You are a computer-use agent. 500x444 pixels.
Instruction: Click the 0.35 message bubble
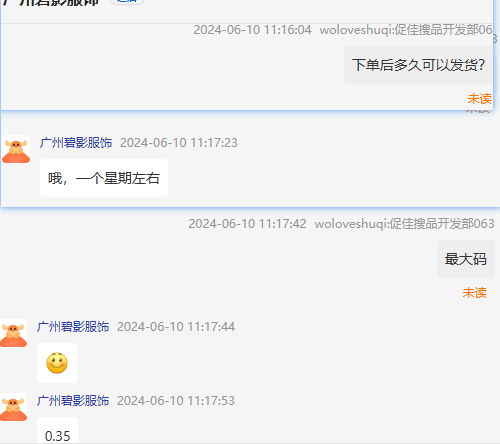tap(57, 430)
